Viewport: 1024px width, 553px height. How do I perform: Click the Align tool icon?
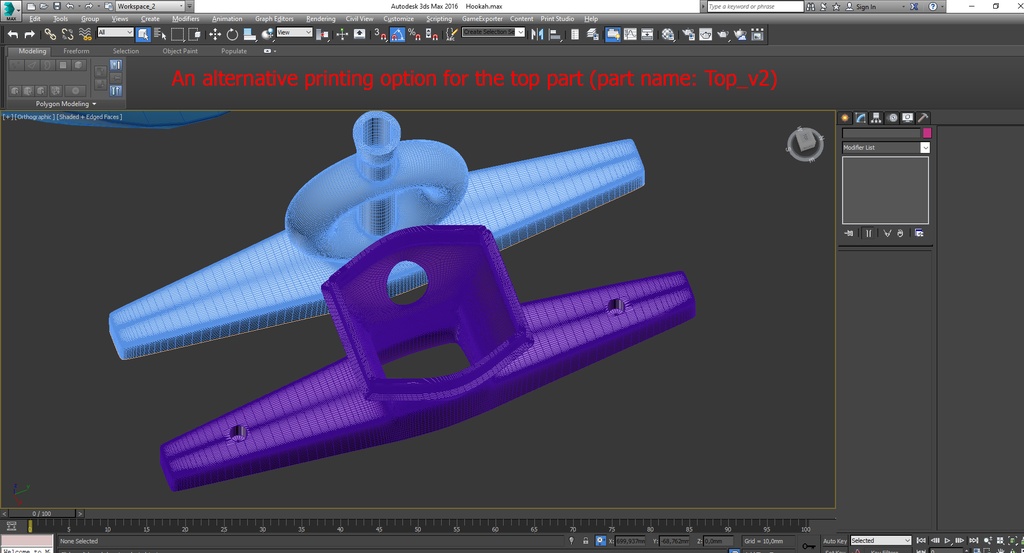click(x=555, y=35)
